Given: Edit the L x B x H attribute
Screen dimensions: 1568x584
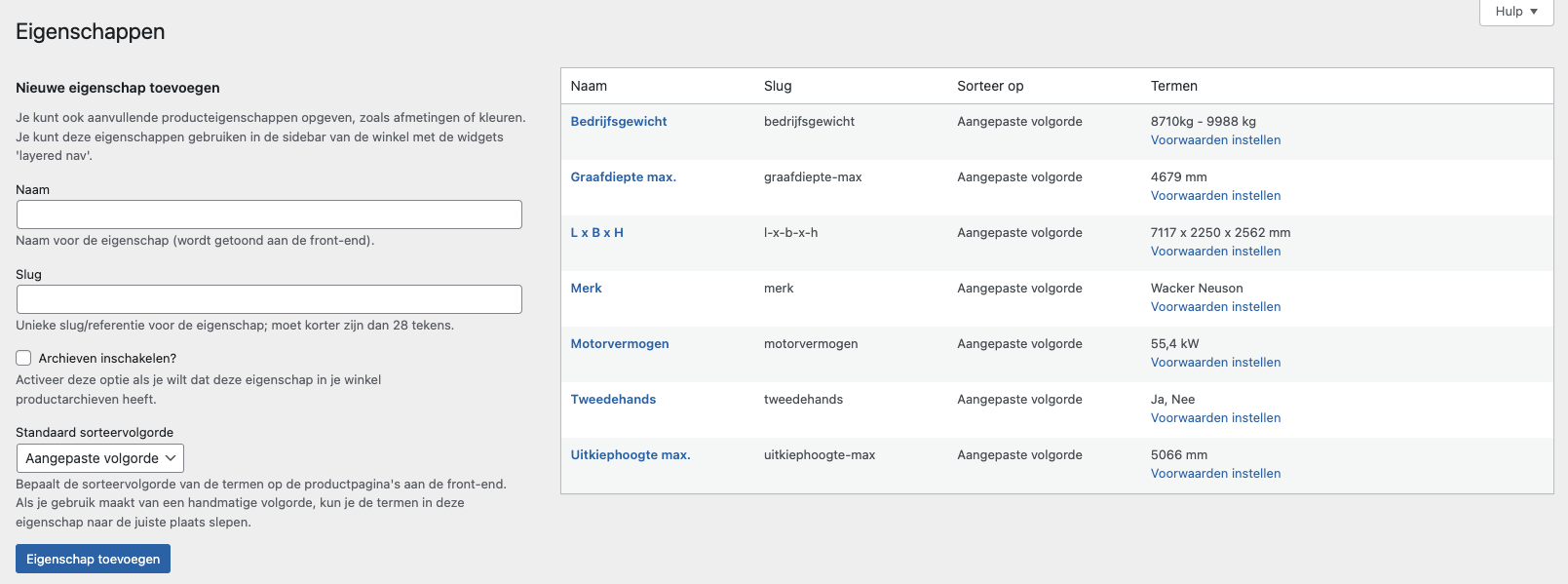Looking at the screenshot, I should (596, 233).
